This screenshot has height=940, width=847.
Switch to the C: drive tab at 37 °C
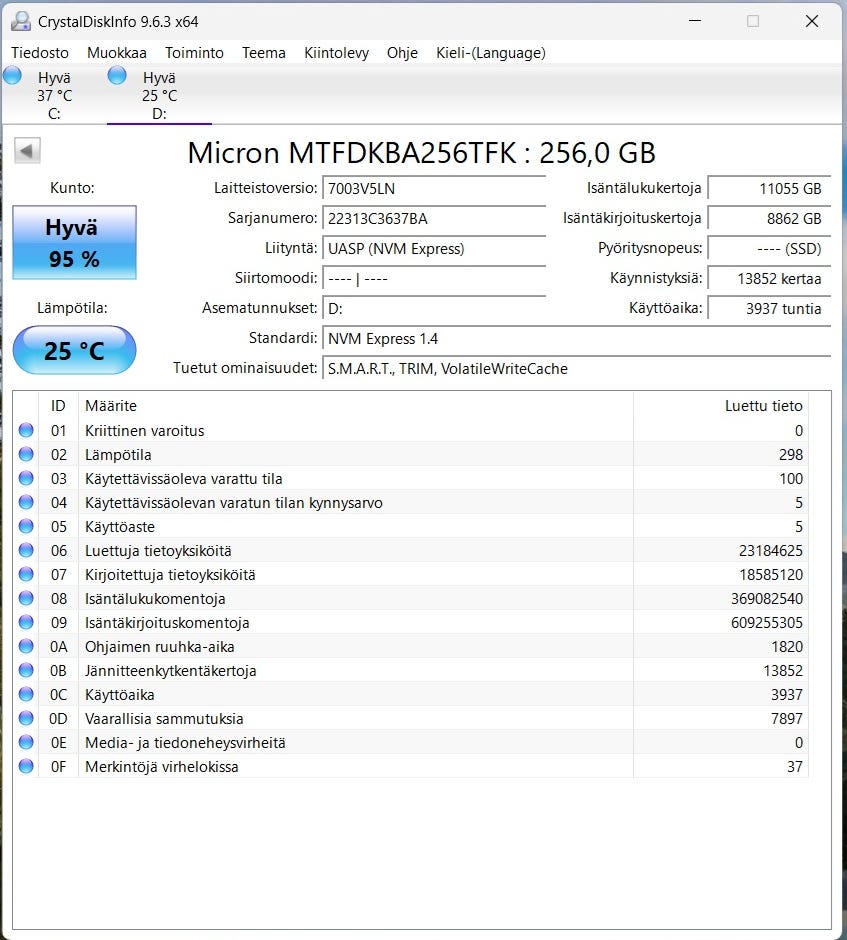(x=54, y=95)
